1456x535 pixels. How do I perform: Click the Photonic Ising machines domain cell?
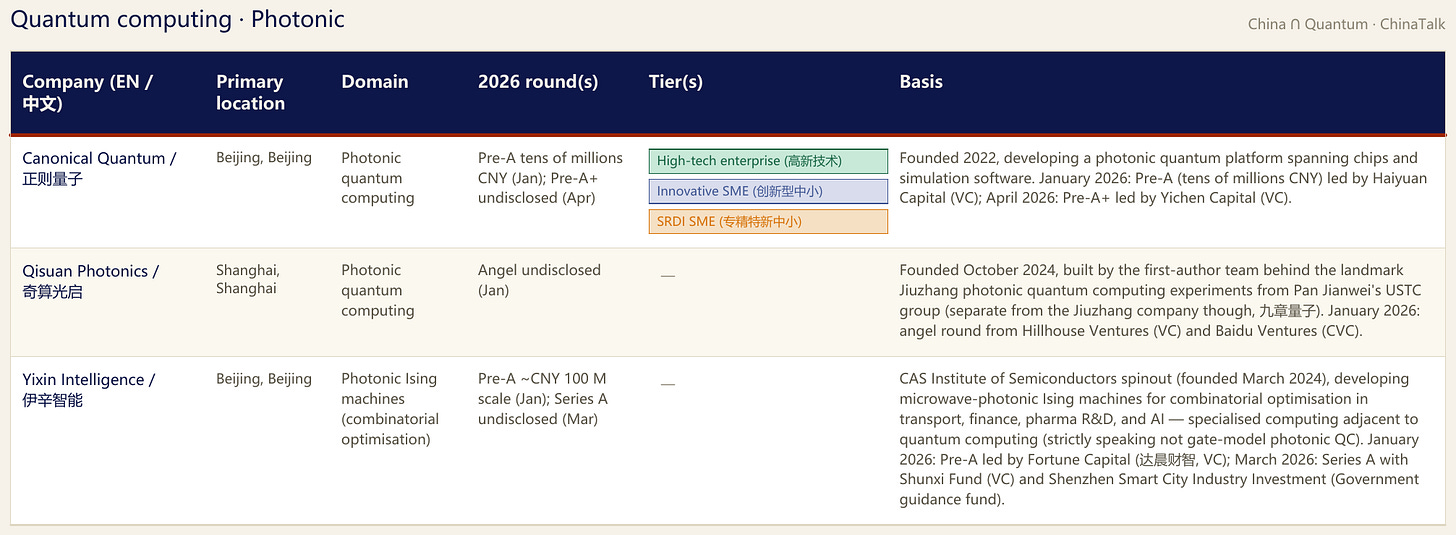(x=390, y=409)
